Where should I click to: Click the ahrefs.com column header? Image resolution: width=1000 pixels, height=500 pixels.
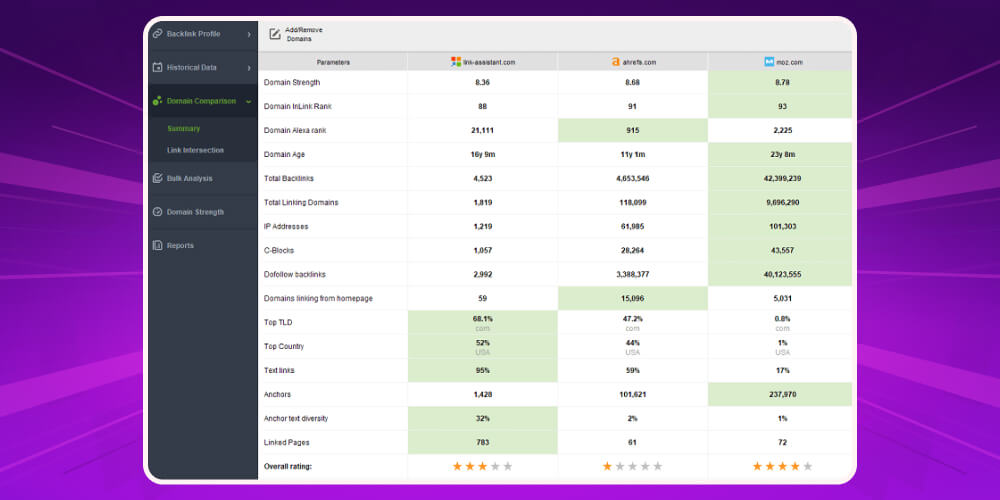point(633,62)
